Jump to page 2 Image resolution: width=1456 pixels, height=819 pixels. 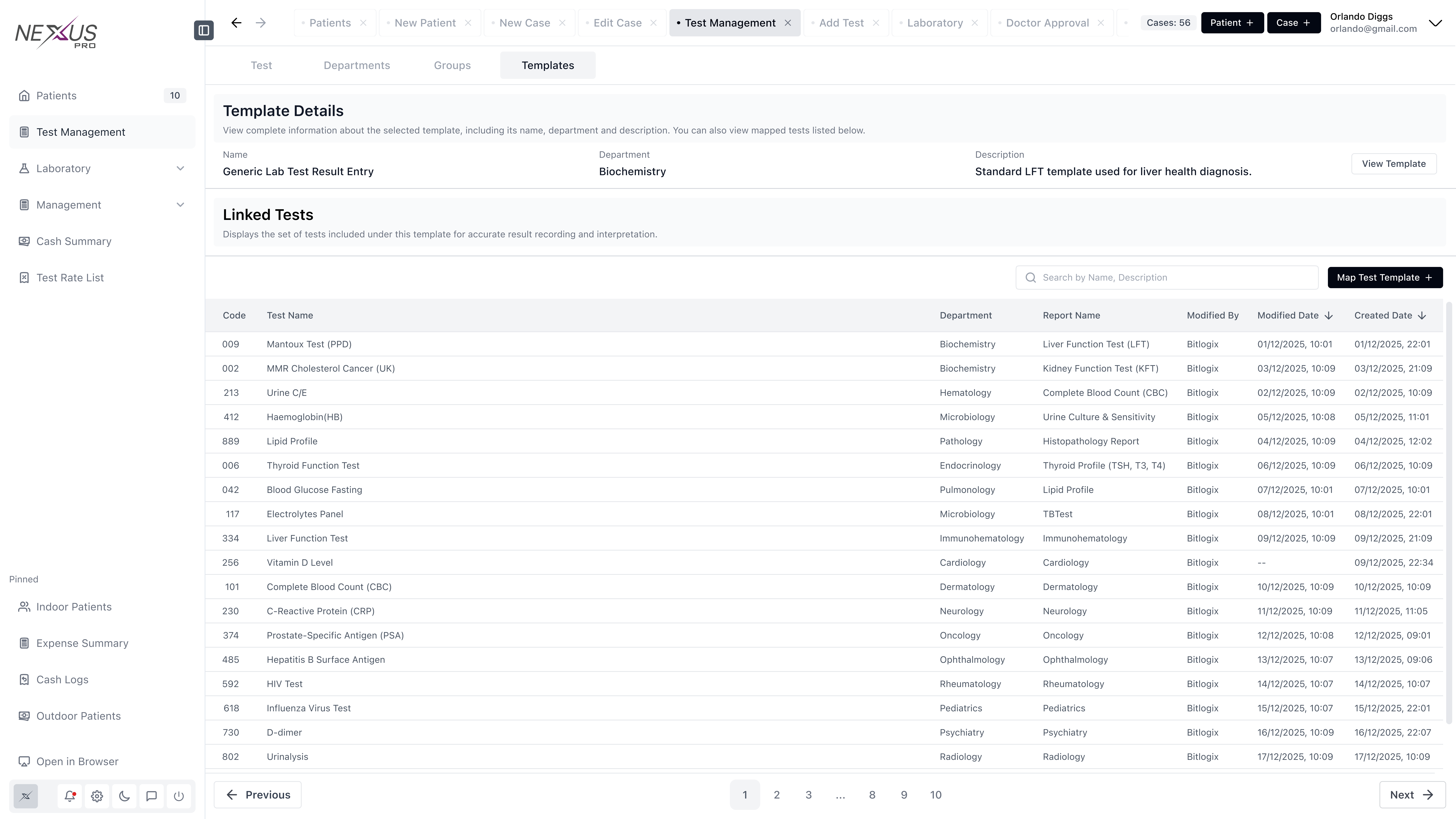pos(777,795)
